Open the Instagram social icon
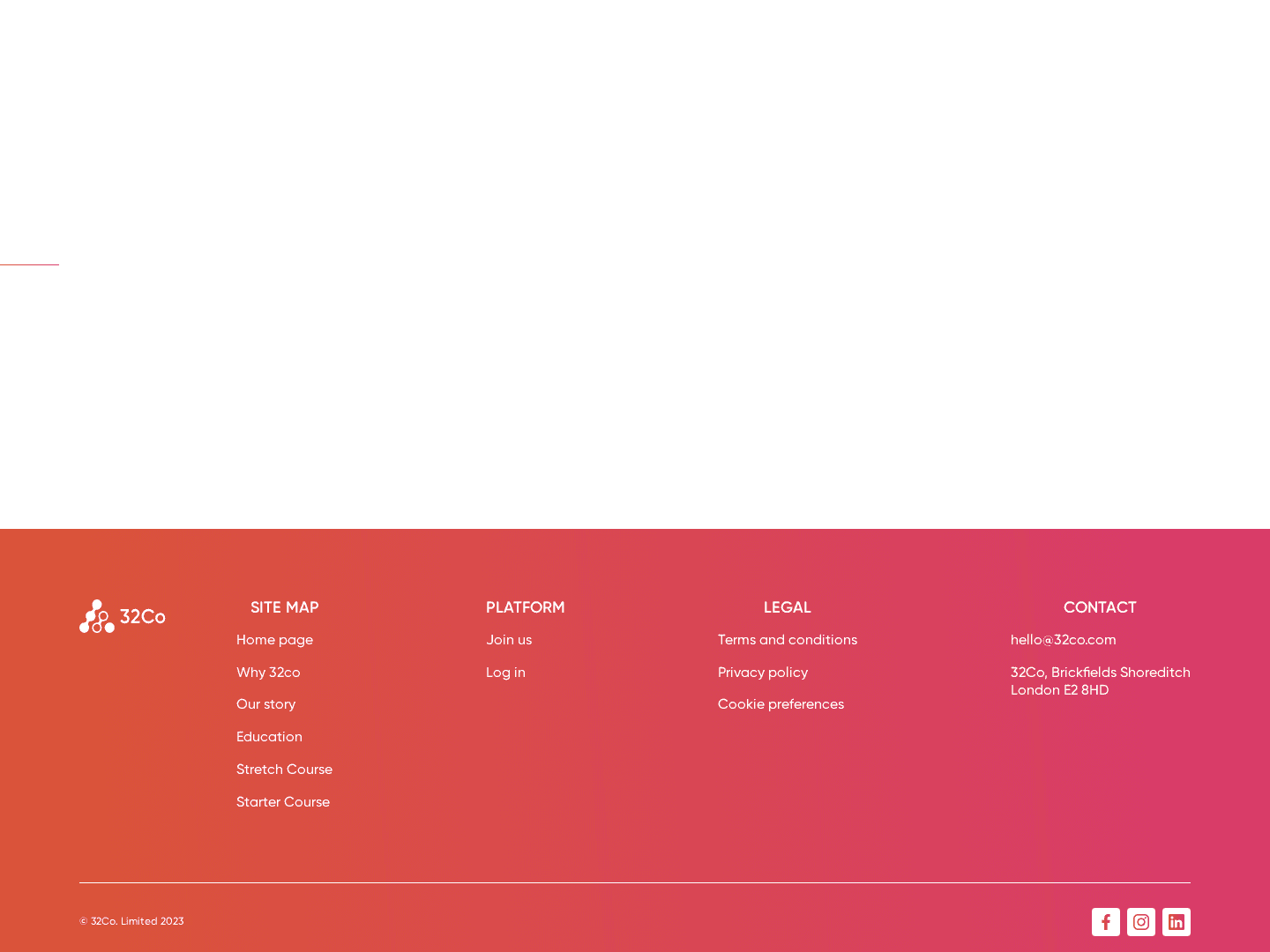 point(1140,922)
